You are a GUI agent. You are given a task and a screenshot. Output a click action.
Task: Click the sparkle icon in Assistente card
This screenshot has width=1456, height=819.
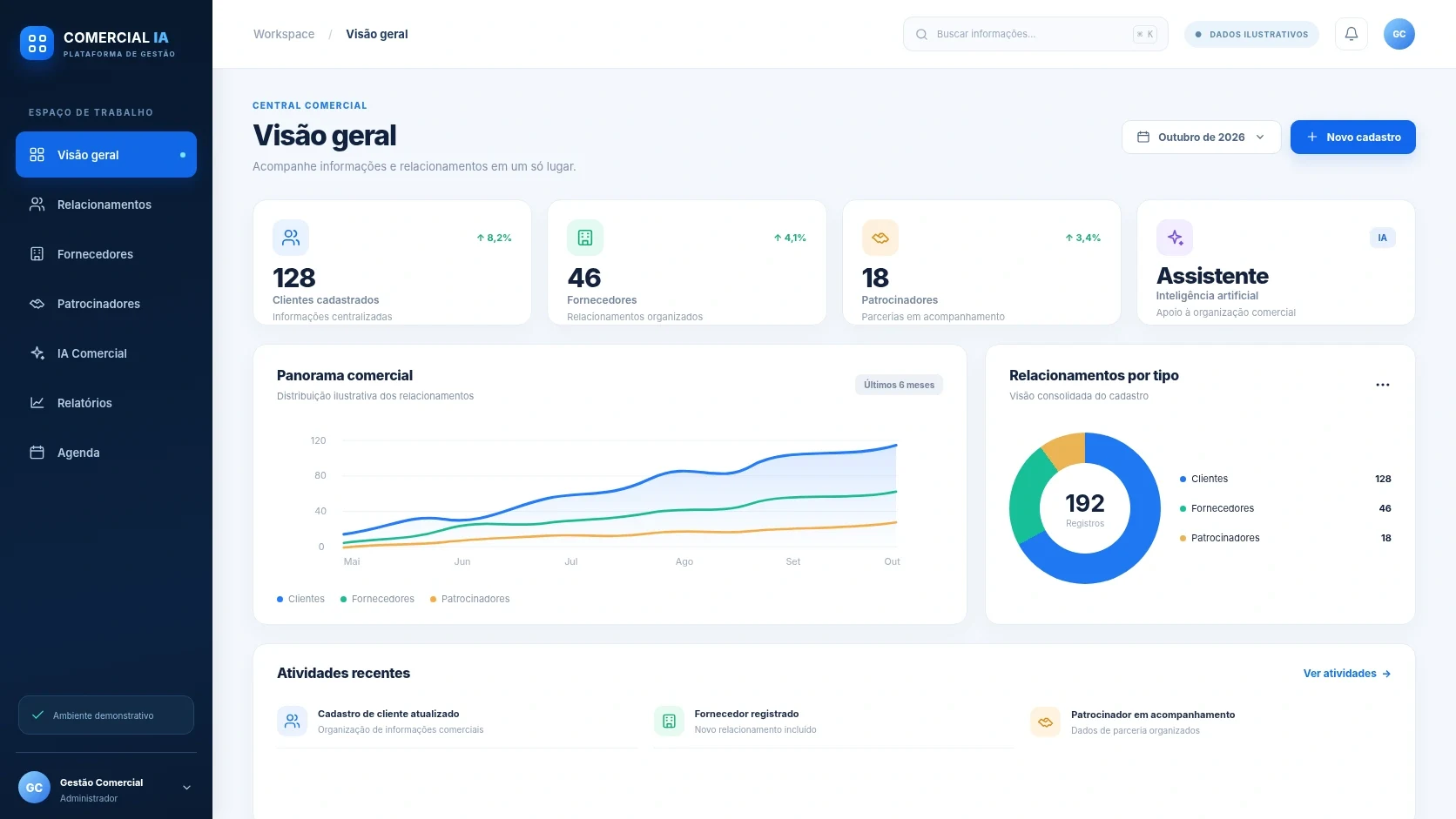[x=1175, y=238]
